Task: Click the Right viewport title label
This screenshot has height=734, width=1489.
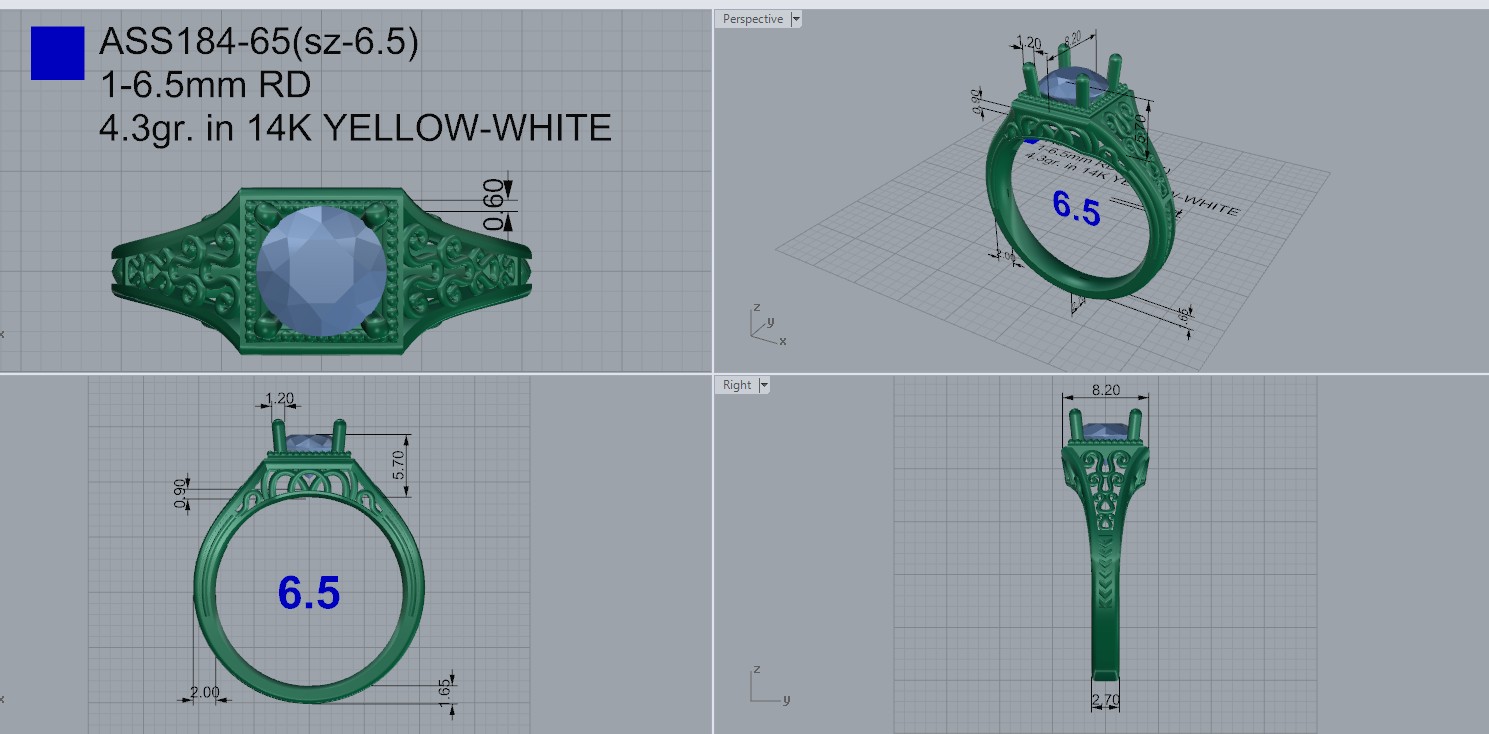Action: pyautogui.click(x=737, y=385)
